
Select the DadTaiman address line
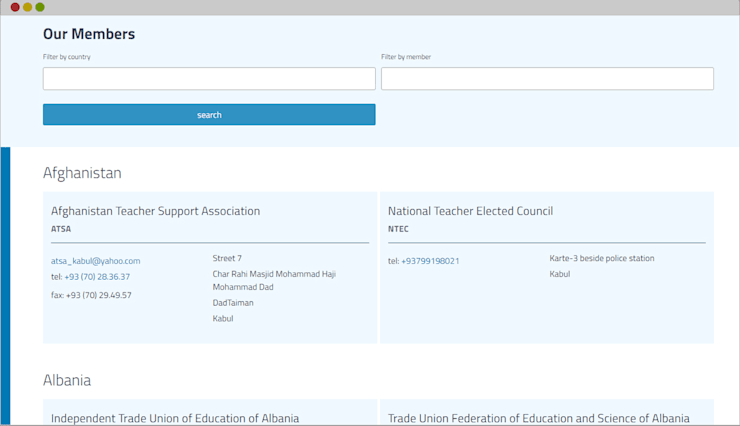(233, 303)
